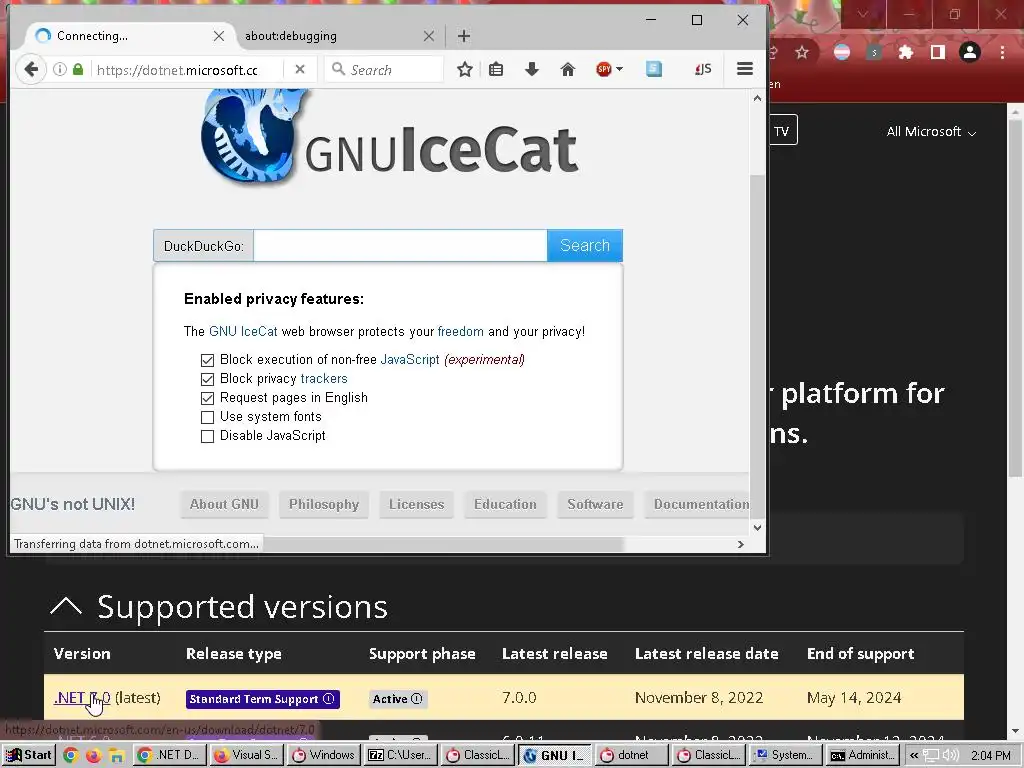Open the .NET 7.0 download link

point(82,697)
